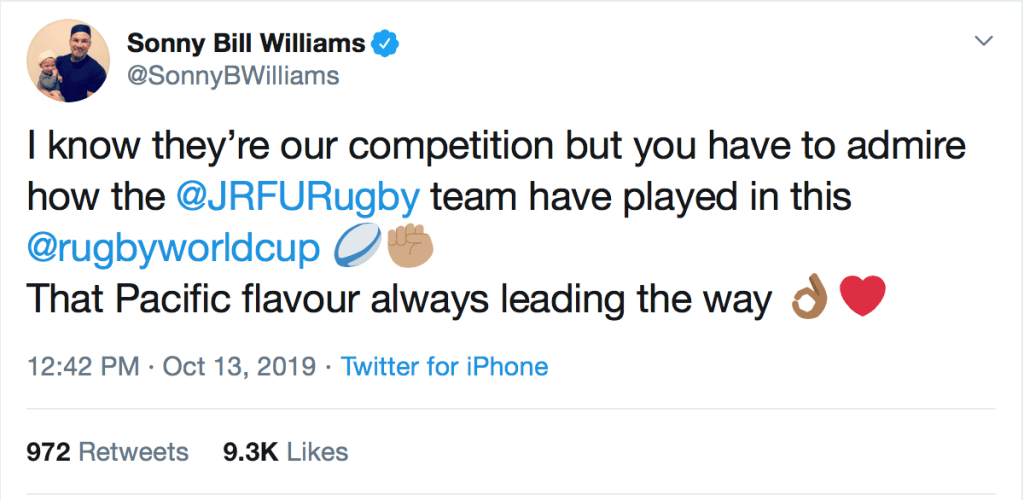Open the @SonnyBWilliams handle link
The width and height of the screenshot is (1024, 500).
coord(233,76)
